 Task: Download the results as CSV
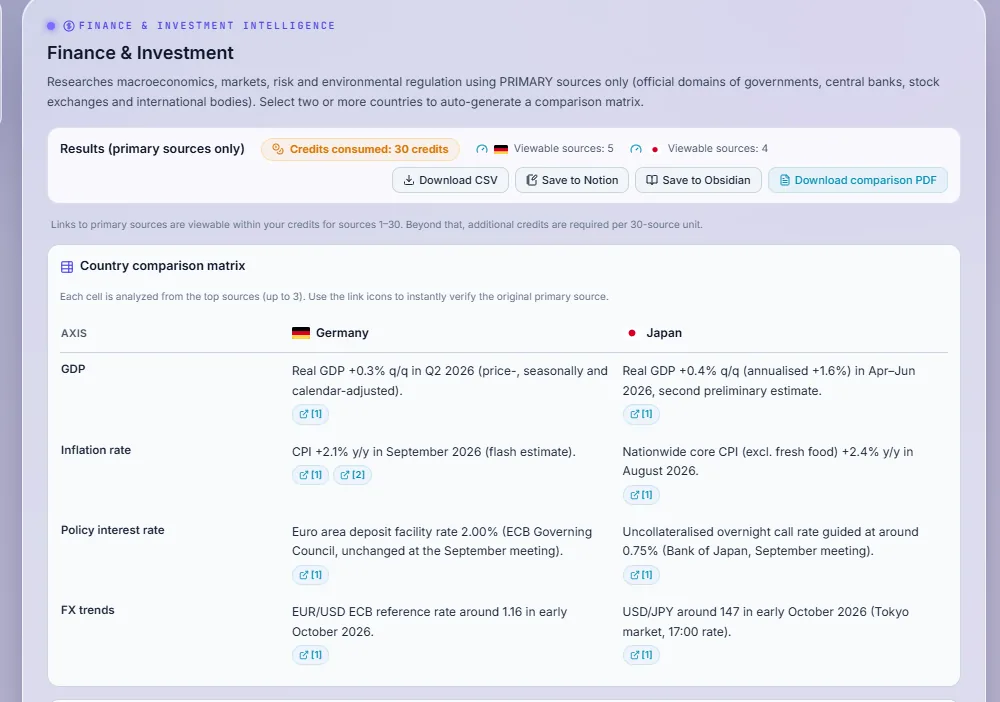pos(450,180)
